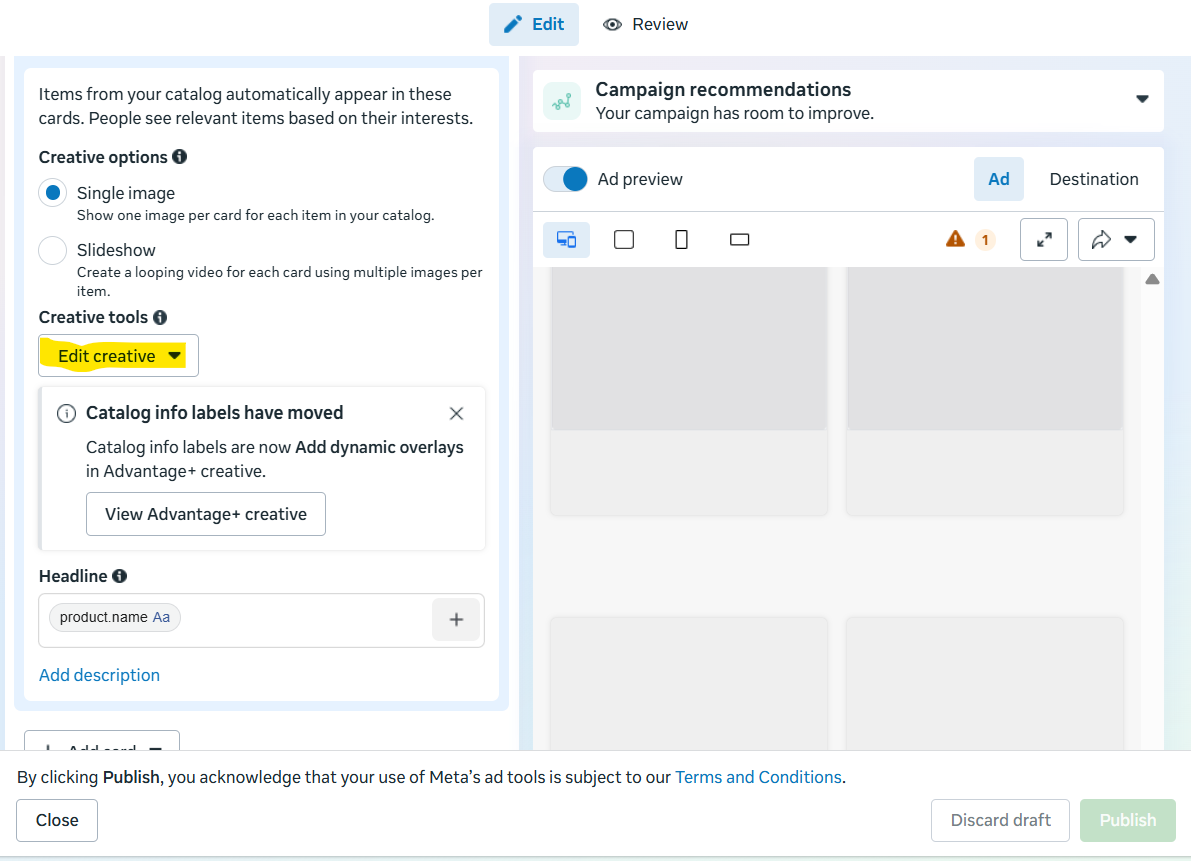Choose the vertical mobile preview icon
This screenshot has width=1191, height=861.
(681, 240)
